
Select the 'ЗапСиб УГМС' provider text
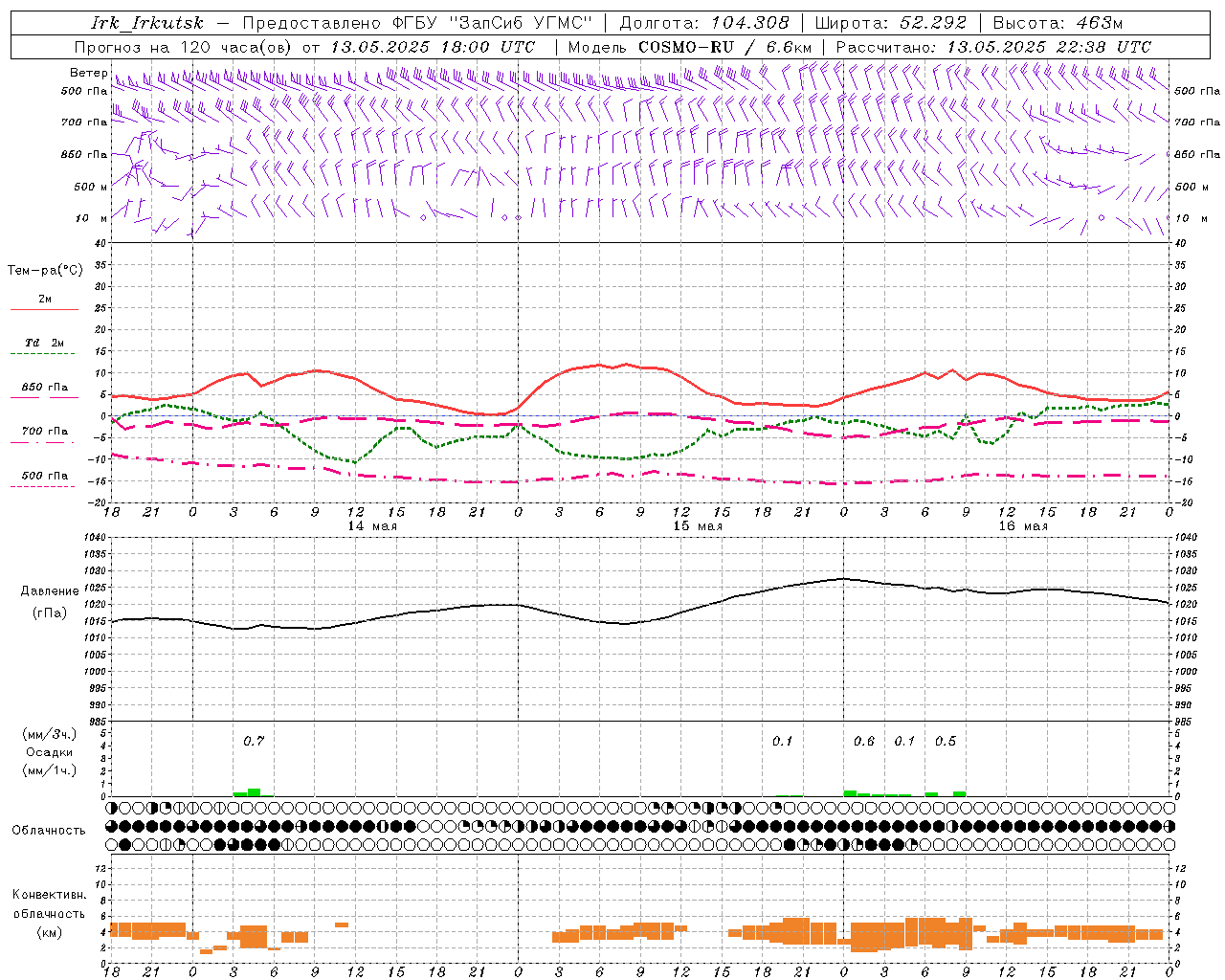pos(521,23)
